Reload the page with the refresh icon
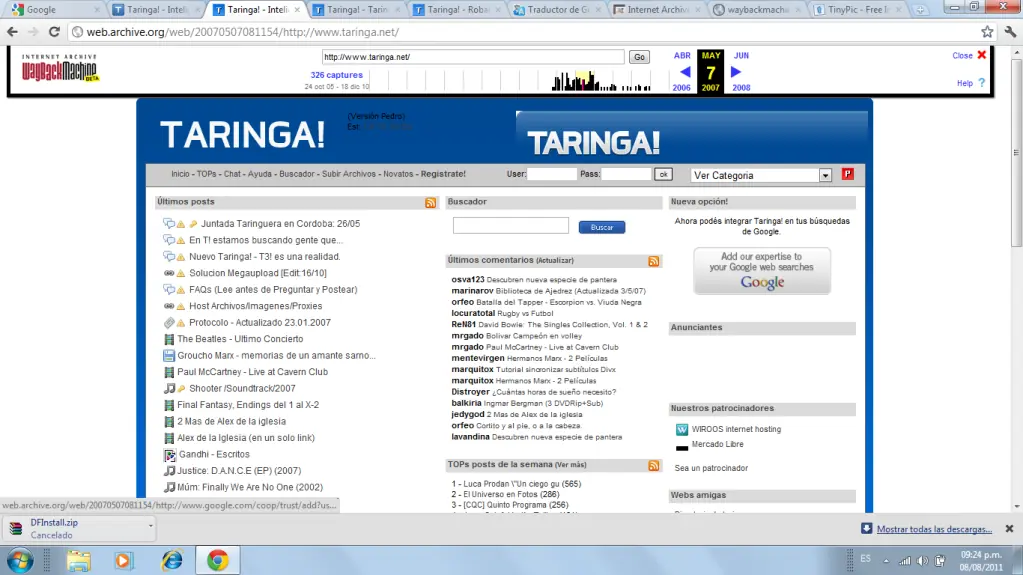This screenshot has width=1023, height=575. [54, 31]
